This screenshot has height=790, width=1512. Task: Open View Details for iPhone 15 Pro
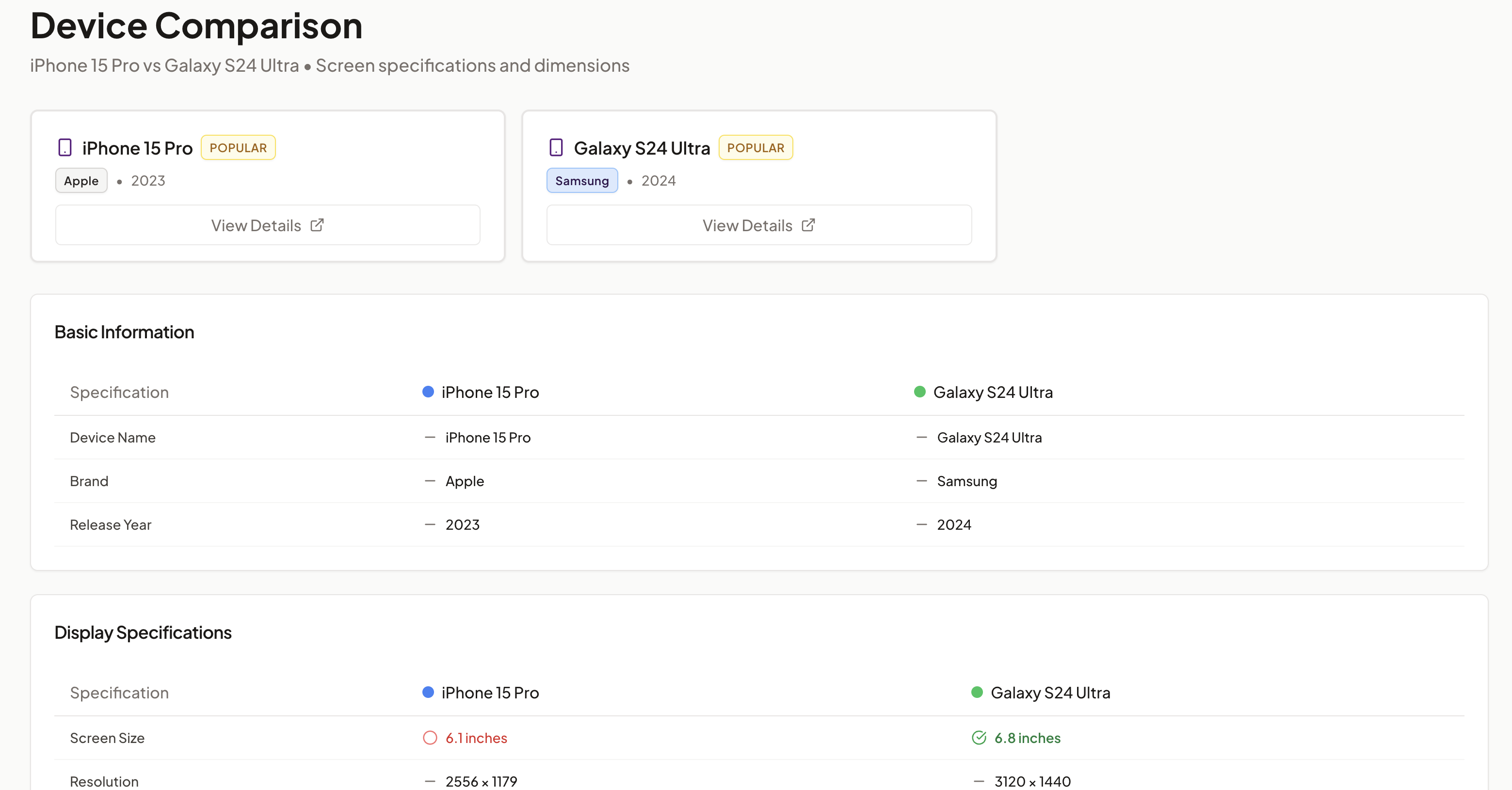point(268,225)
